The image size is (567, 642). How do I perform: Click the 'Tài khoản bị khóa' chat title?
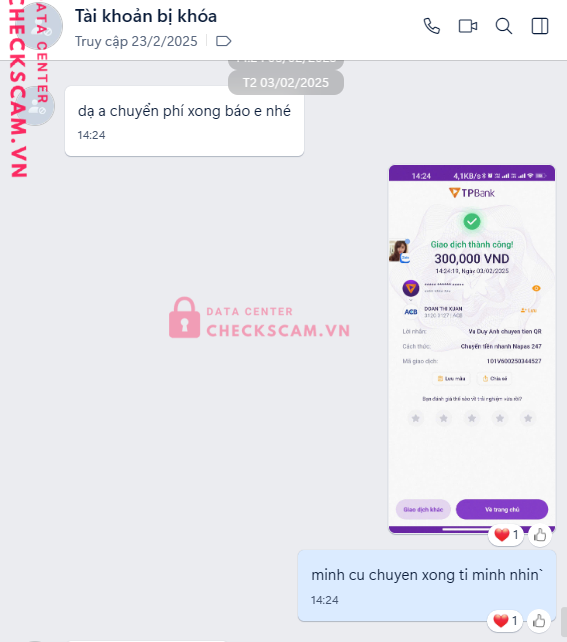146,16
